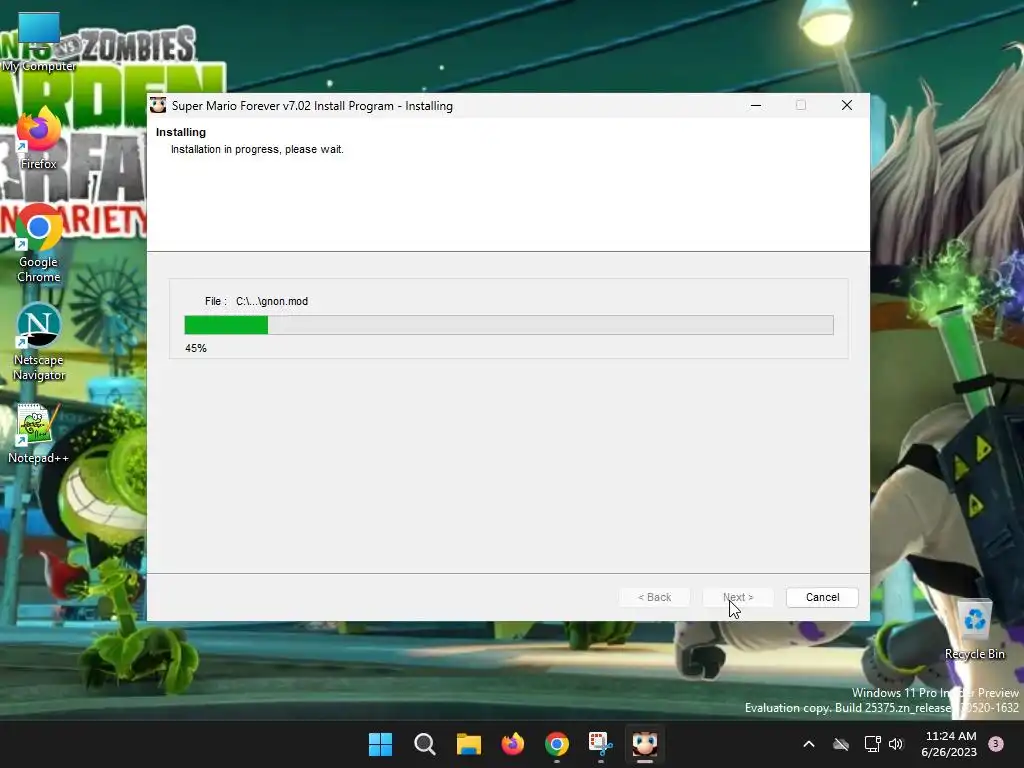Click the 'Installing' heading text
This screenshot has width=1024, height=768.
pos(181,132)
